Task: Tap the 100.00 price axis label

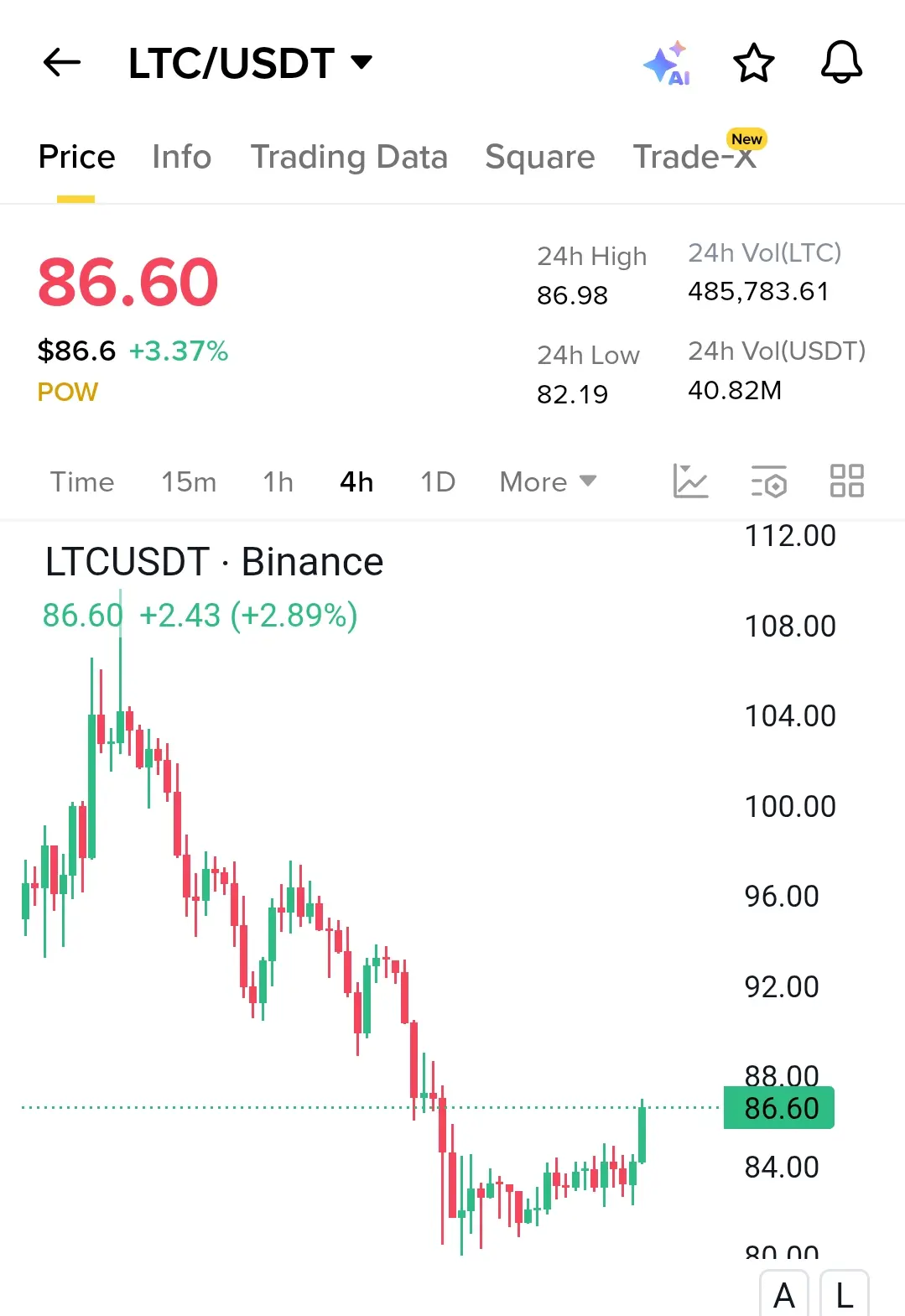Action: click(790, 806)
